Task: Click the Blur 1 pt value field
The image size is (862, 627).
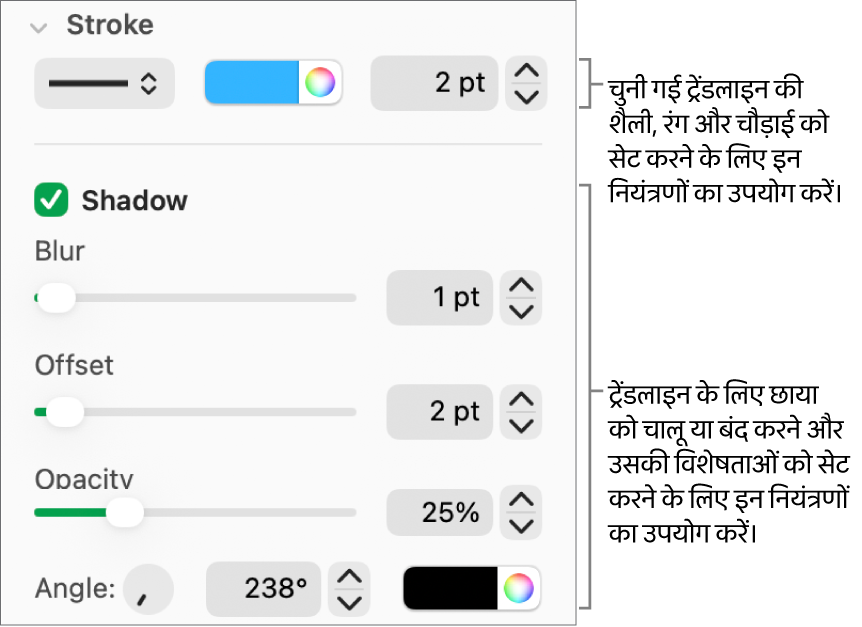Action: (x=440, y=298)
